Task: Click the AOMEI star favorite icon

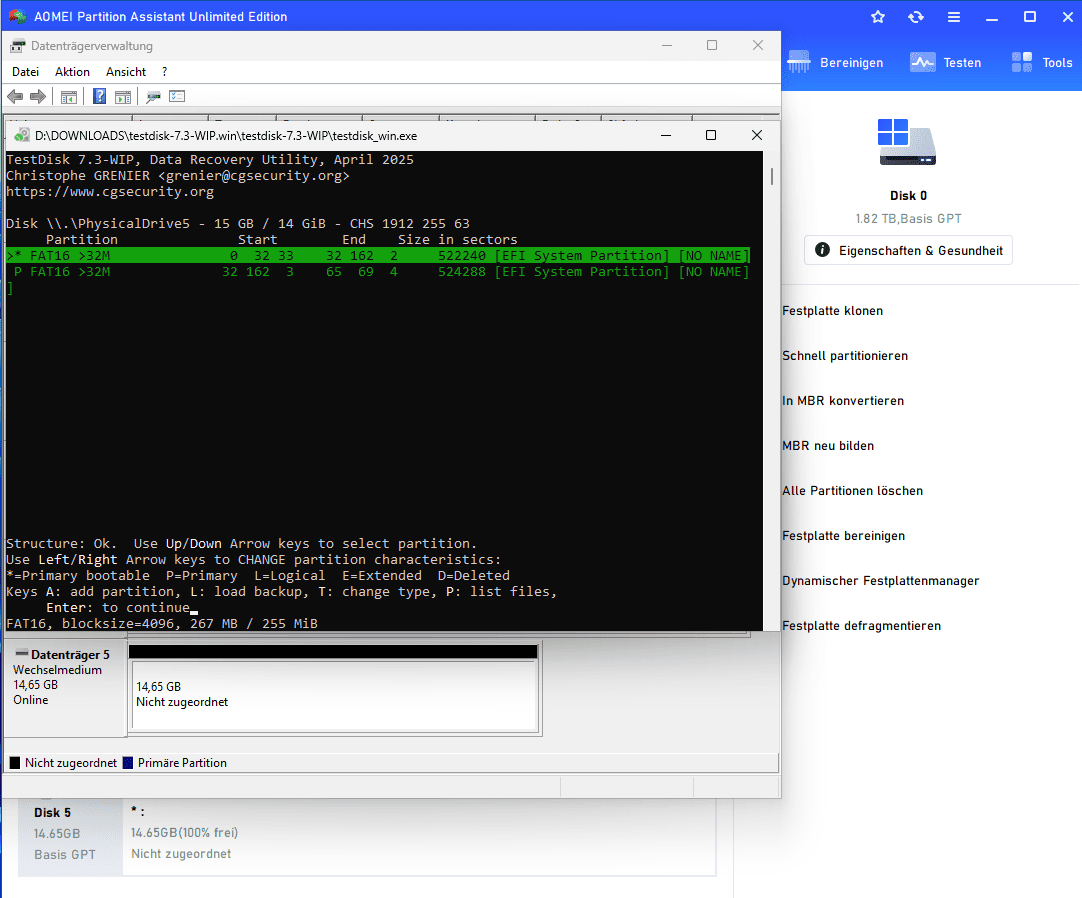Action: pyautogui.click(x=878, y=17)
